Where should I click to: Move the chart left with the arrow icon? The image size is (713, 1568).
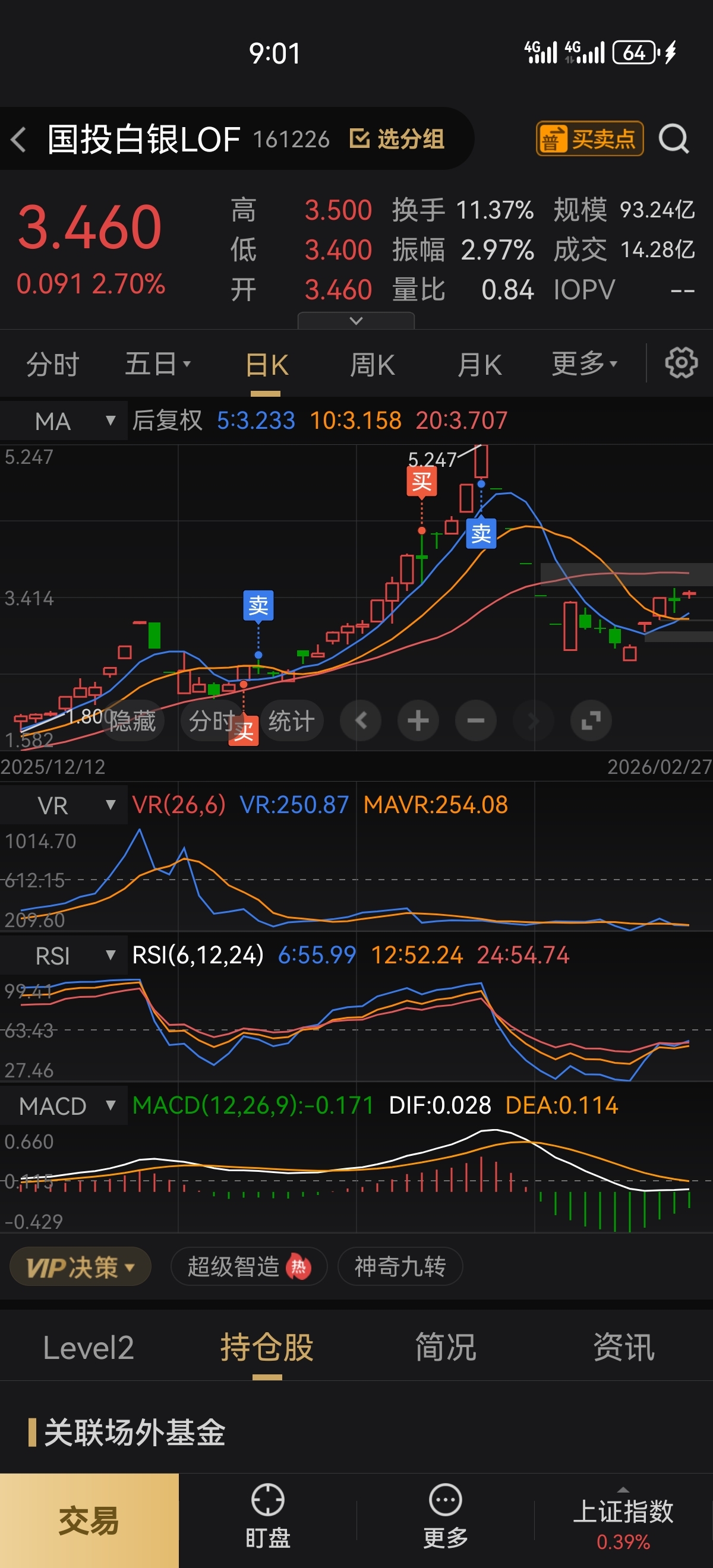click(x=361, y=720)
